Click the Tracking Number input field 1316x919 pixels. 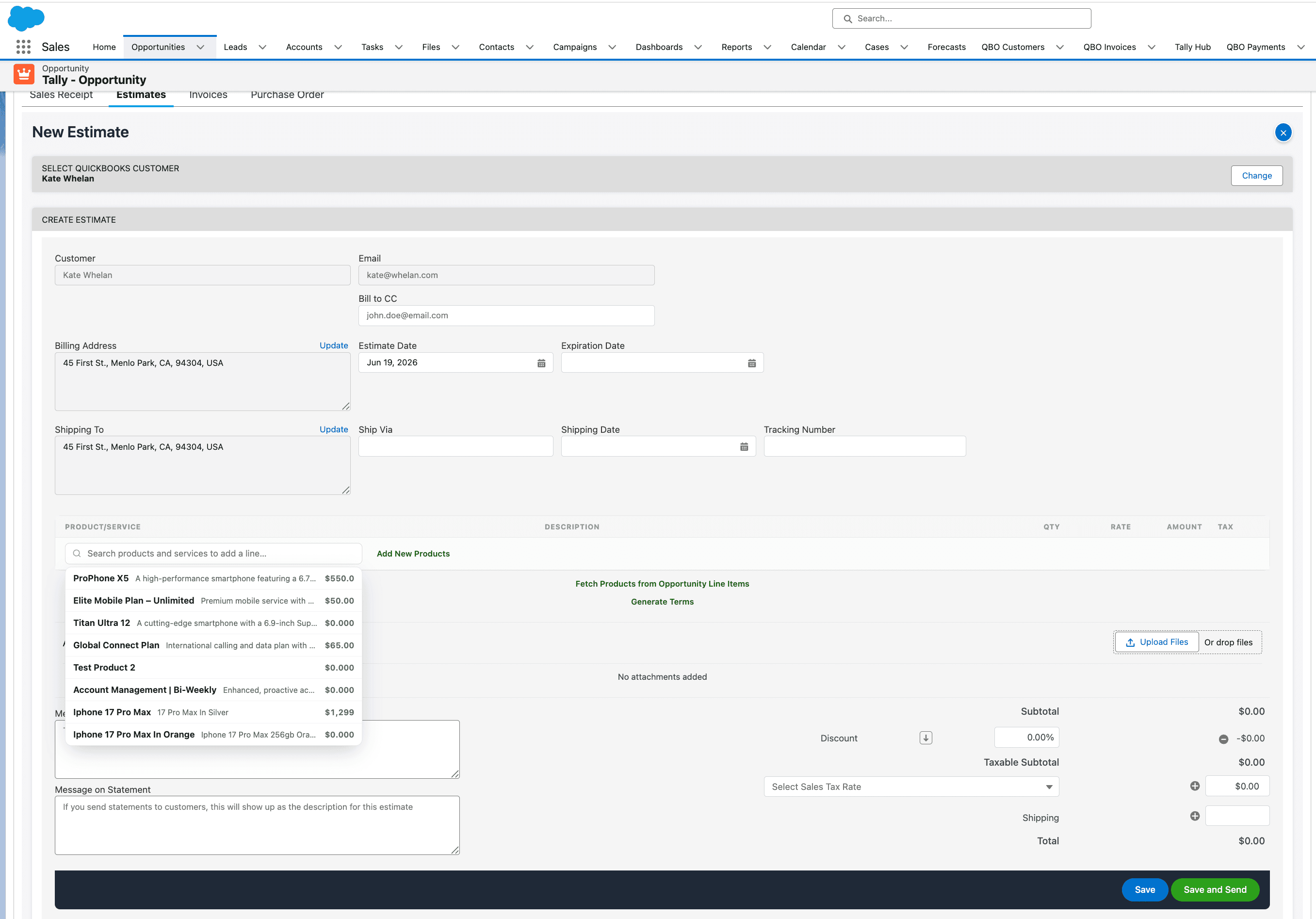[x=864, y=446]
